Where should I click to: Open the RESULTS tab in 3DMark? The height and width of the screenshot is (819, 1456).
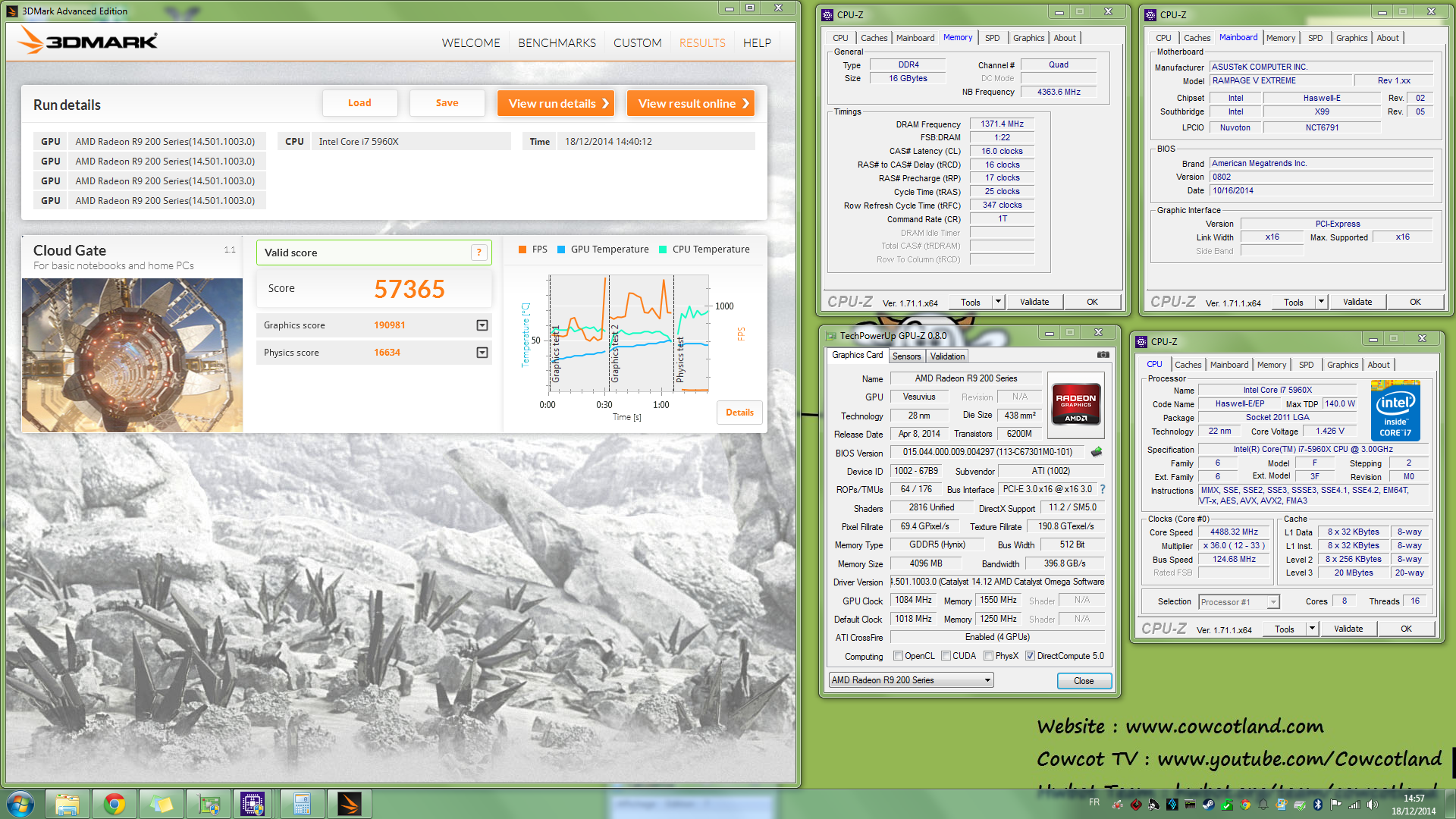point(702,43)
